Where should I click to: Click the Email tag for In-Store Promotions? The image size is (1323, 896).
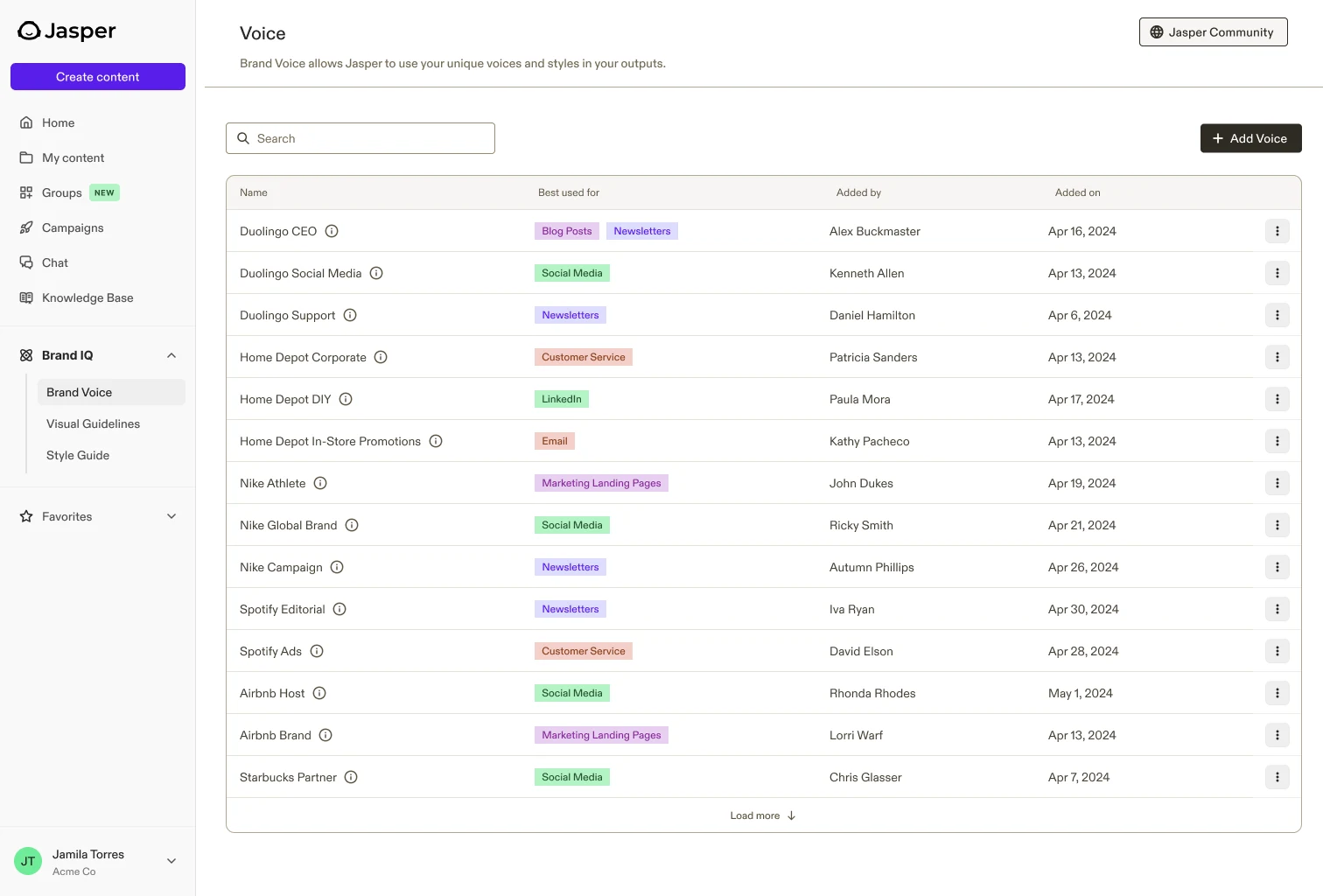(x=555, y=441)
